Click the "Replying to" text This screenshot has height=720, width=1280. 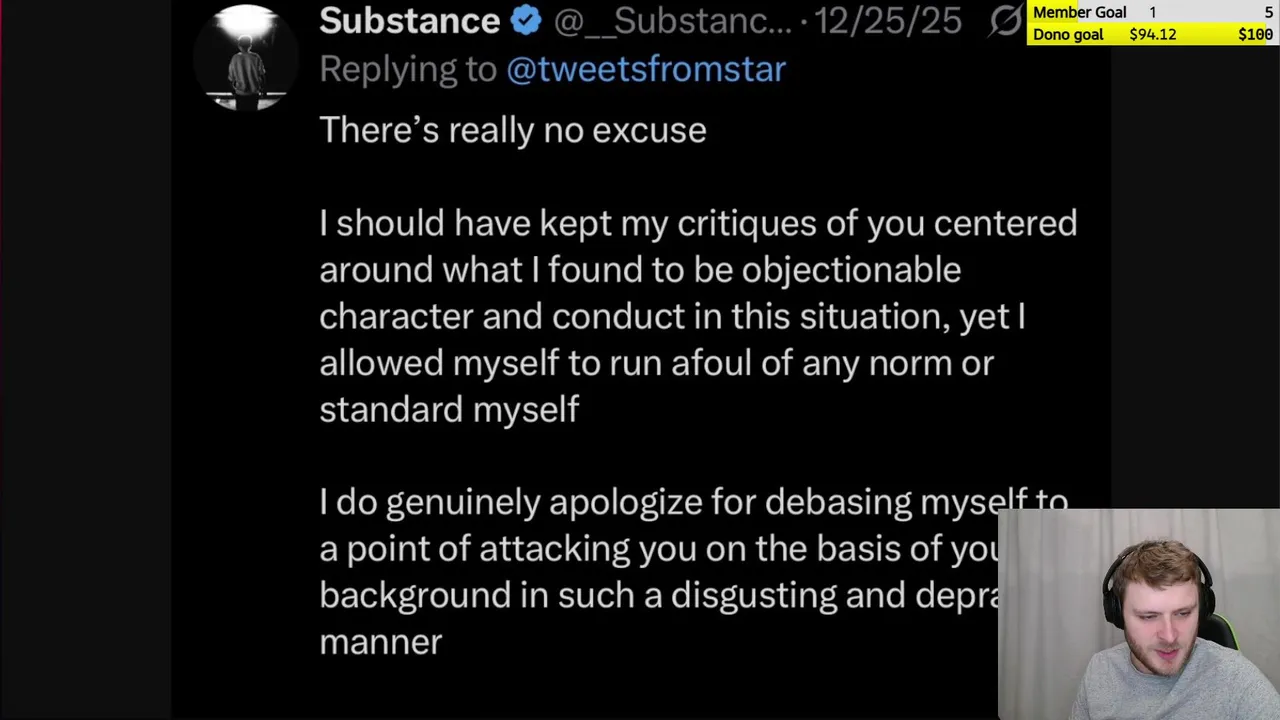[x=408, y=69]
